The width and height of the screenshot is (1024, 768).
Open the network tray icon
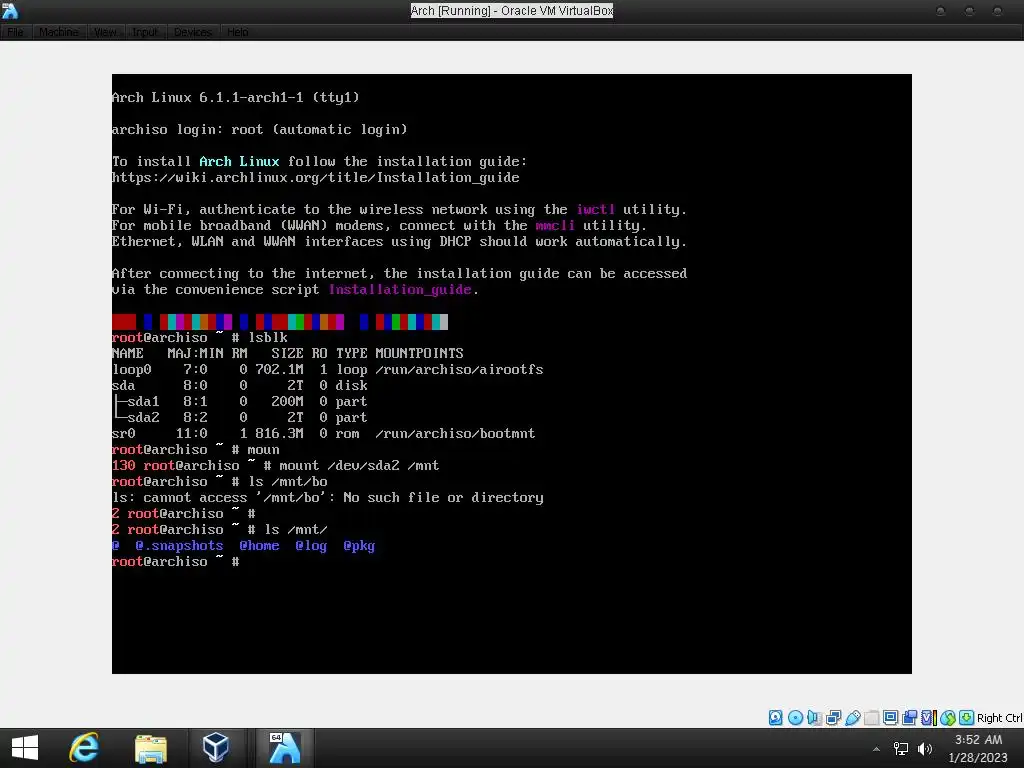point(901,749)
